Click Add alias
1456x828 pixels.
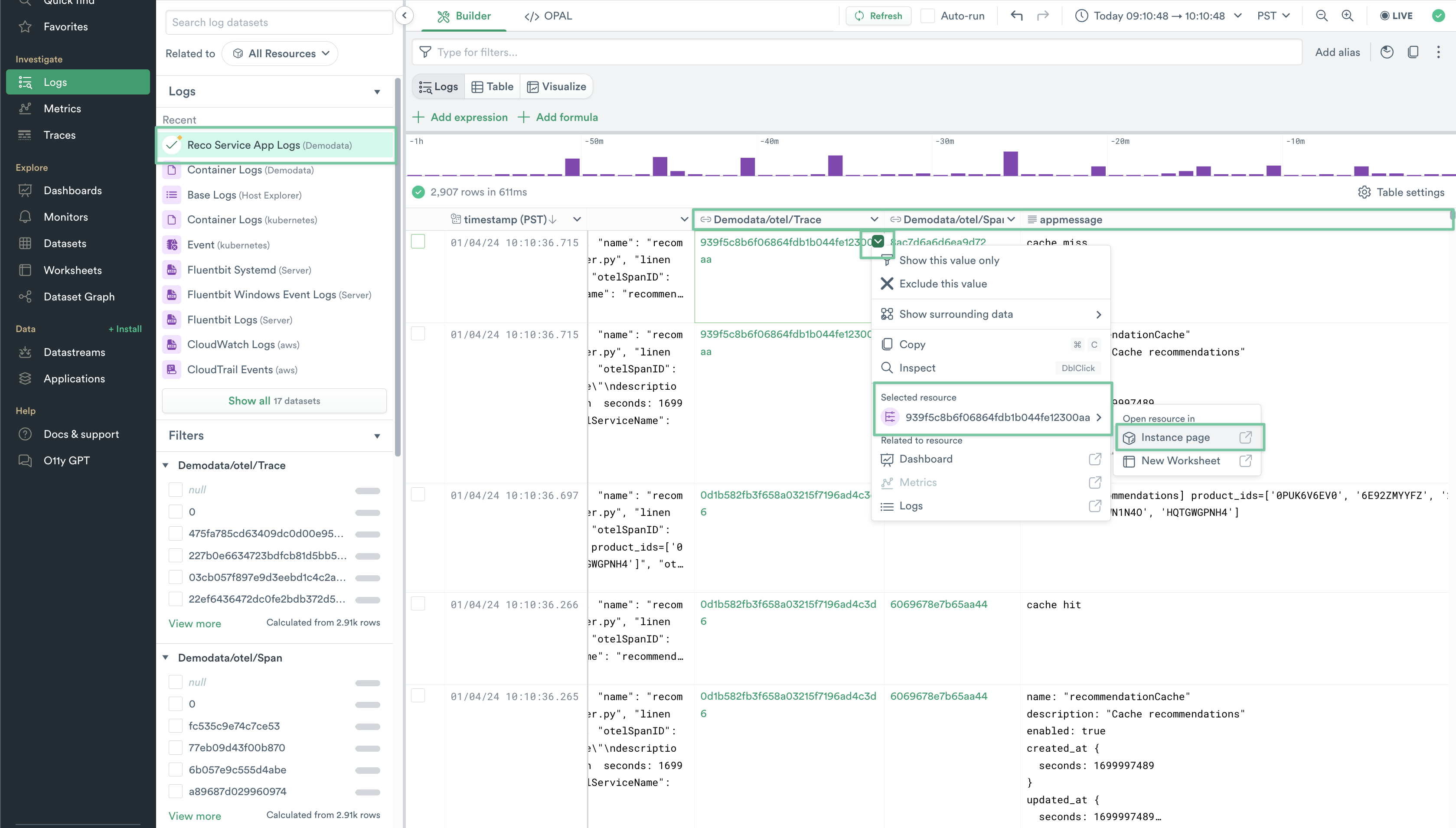(x=1337, y=52)
